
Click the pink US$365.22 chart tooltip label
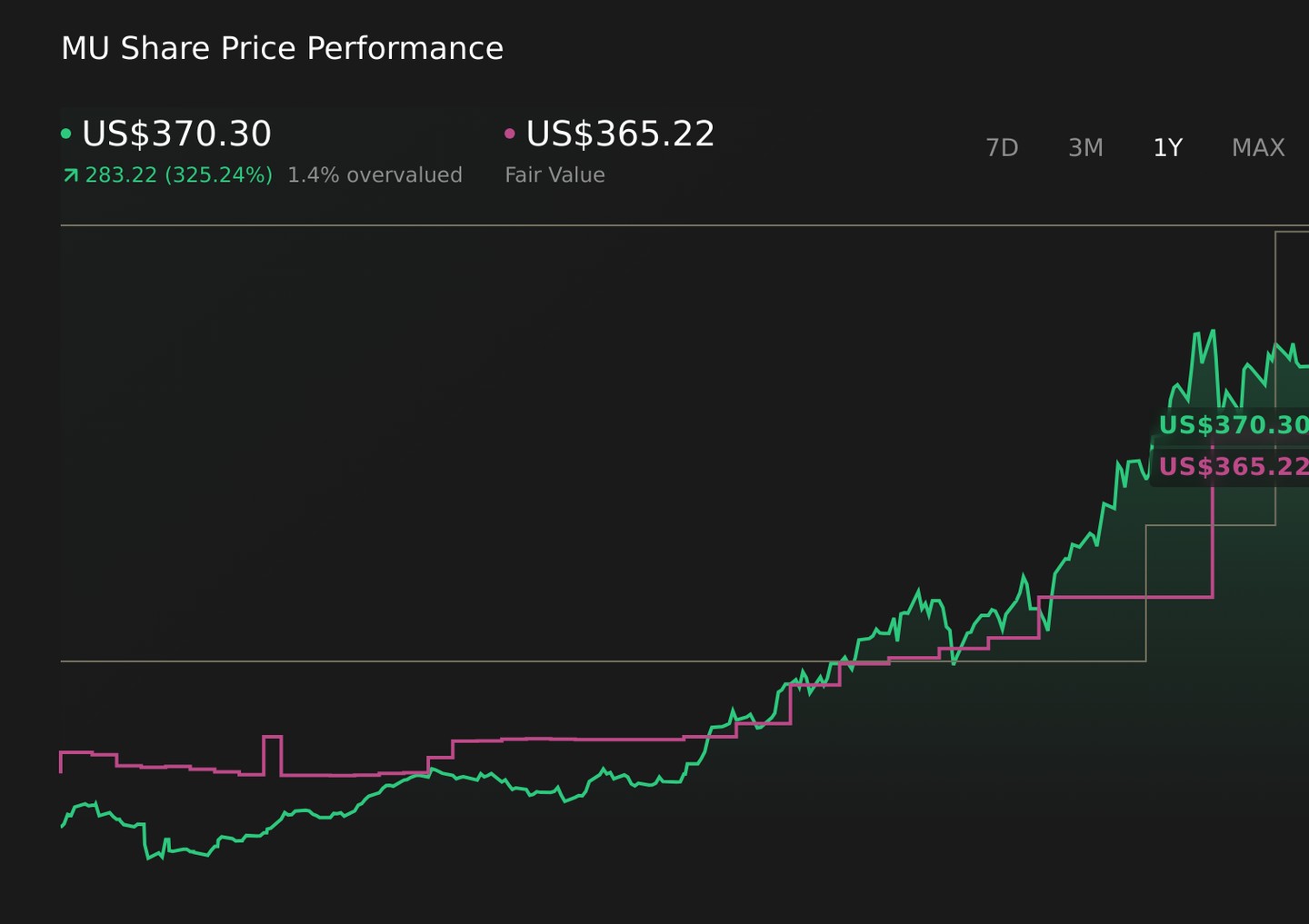click(x=1234, y=466)
